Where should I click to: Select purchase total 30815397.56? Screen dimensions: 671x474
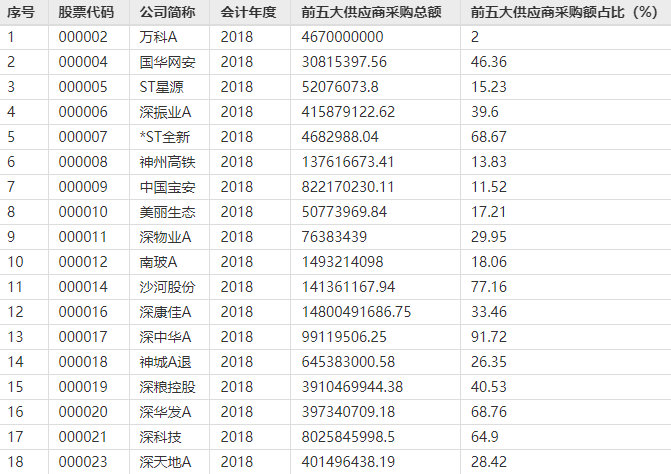[344, 62]
